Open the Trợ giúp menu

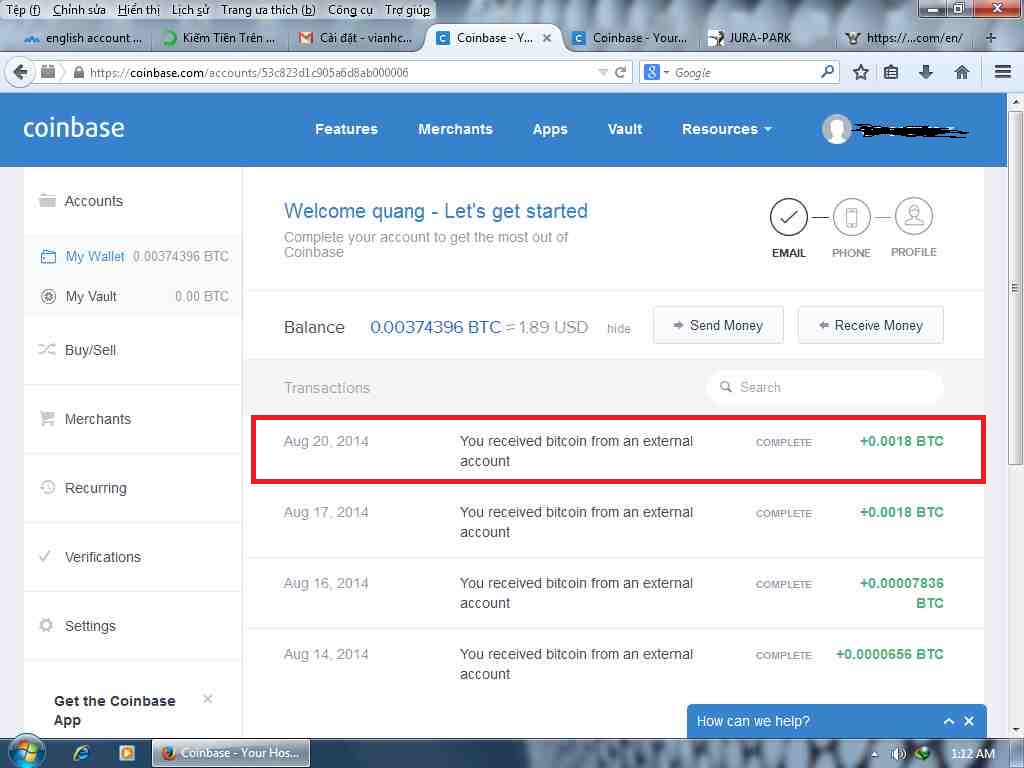(408, 10)
